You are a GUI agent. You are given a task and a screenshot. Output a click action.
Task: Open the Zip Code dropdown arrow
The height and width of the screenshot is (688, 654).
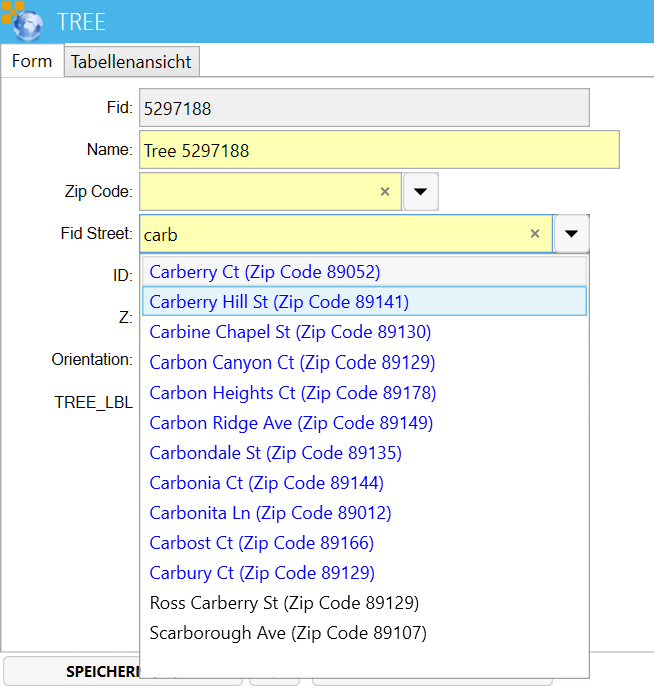(421, 191)
